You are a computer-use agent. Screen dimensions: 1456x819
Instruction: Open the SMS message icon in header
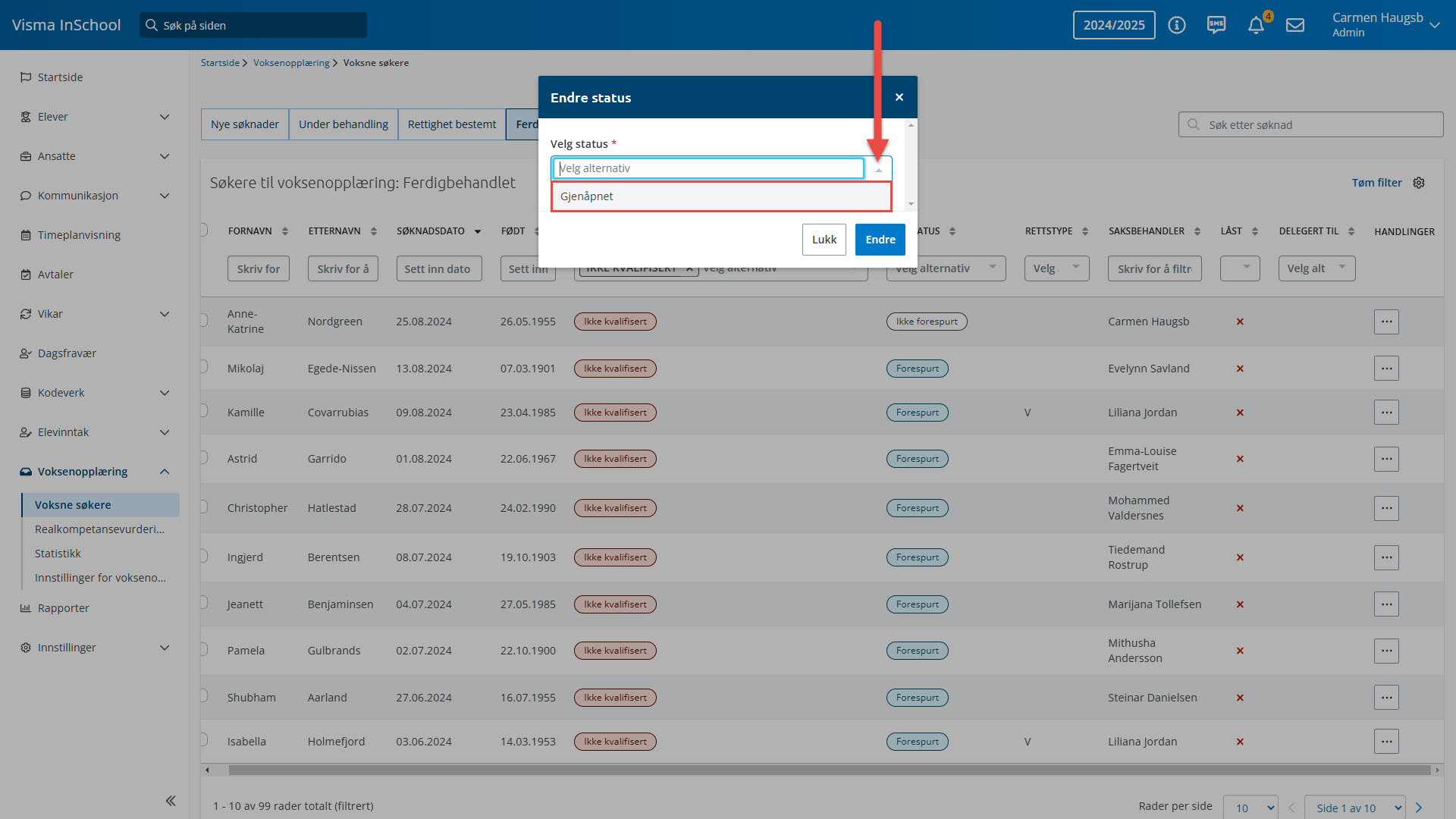coord(1216,25)
